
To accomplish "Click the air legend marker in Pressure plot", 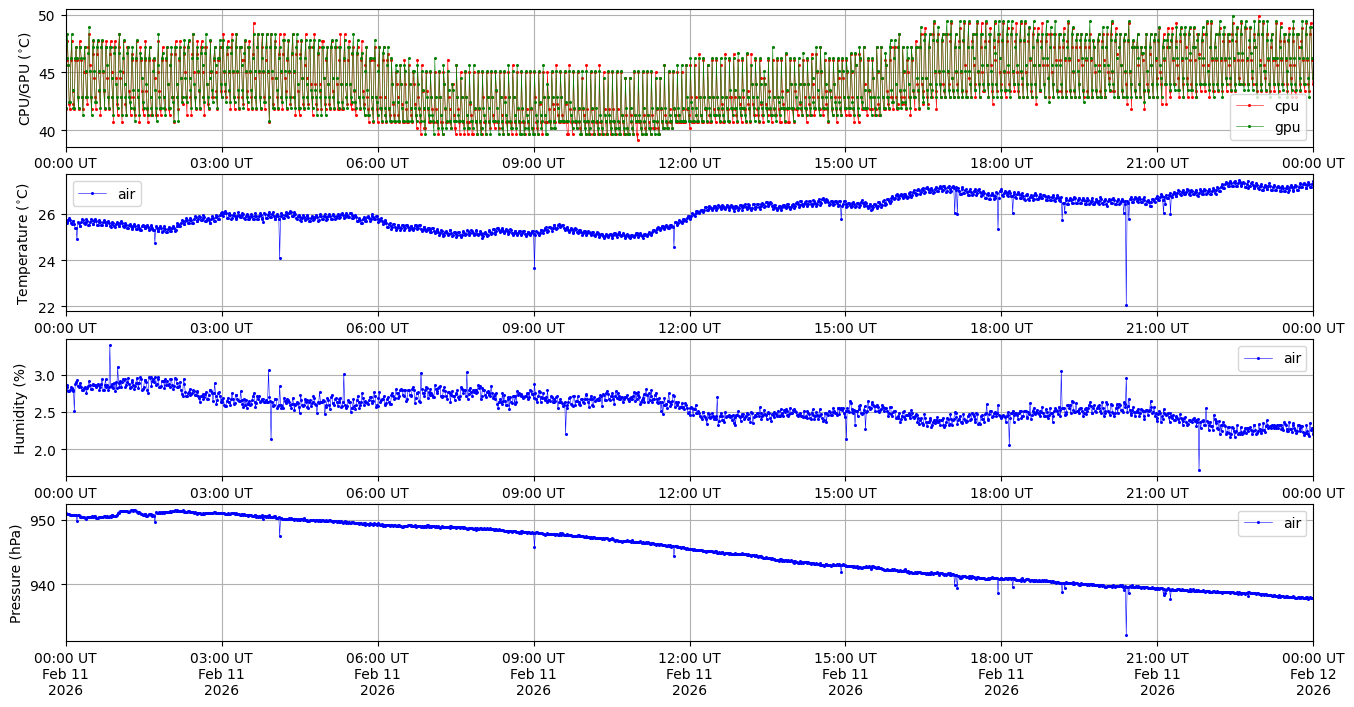I will point(1257,523).
